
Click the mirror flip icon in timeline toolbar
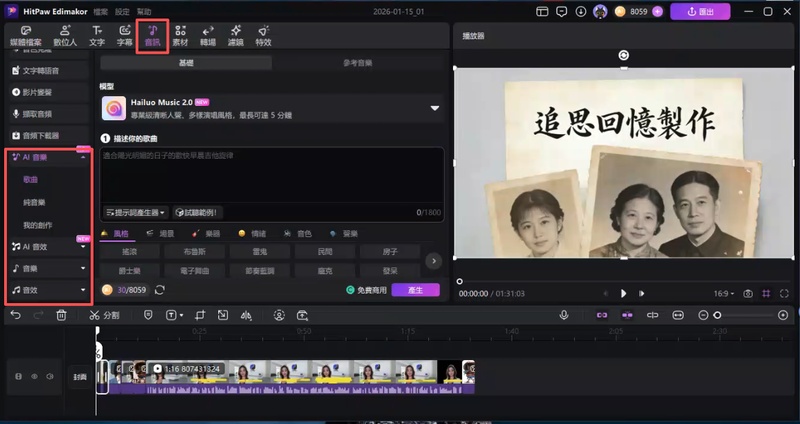pos(246,315)
